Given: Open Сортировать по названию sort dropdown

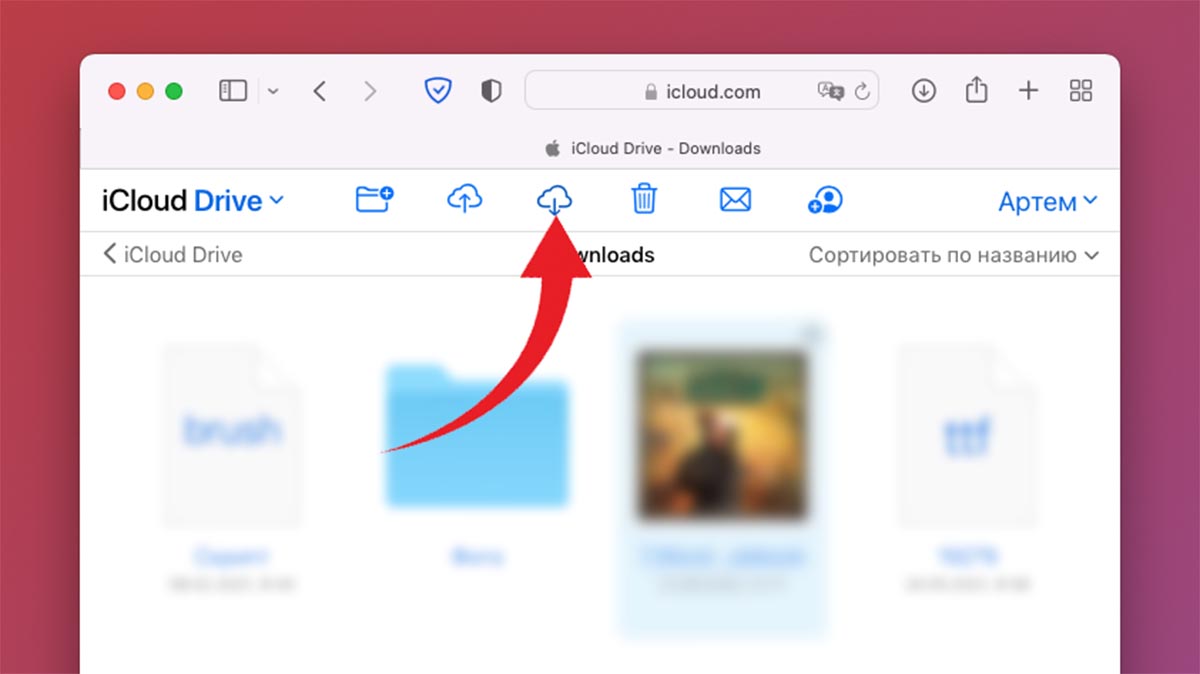Looking at the screenshot, I should tap(953, 255).
